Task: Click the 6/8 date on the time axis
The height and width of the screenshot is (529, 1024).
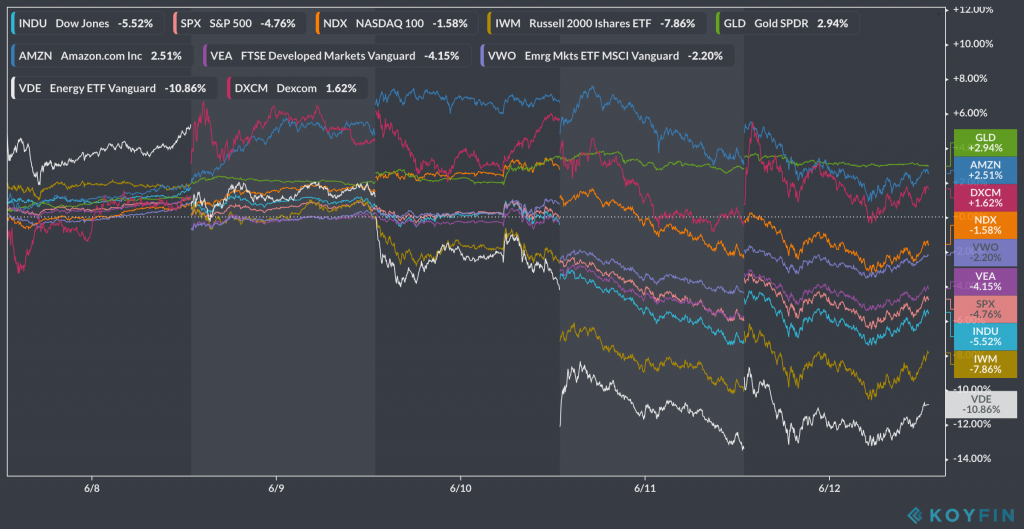Action: pyautogui.click(x=92, y=490)
